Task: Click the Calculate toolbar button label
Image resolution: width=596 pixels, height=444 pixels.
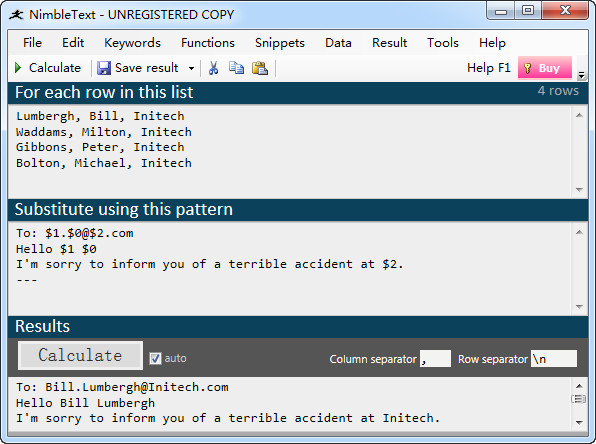Action: [x=55, y=68]
